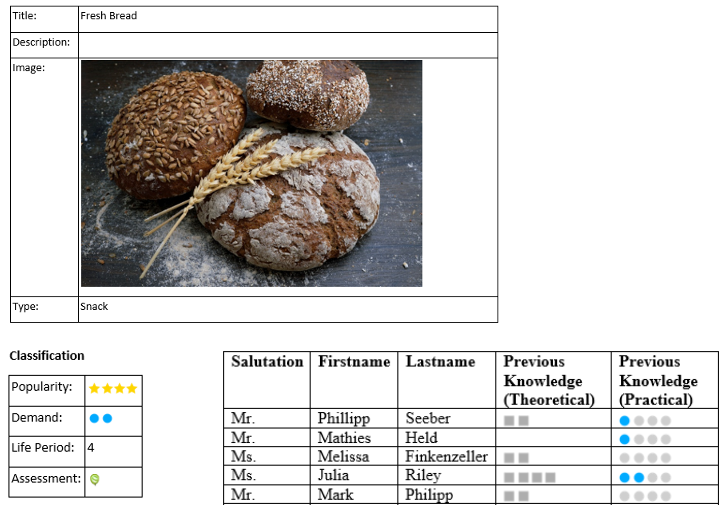Click the Fresh Bread title field
The width and height of the screenshot is (720, 505).
click(286, 17)
